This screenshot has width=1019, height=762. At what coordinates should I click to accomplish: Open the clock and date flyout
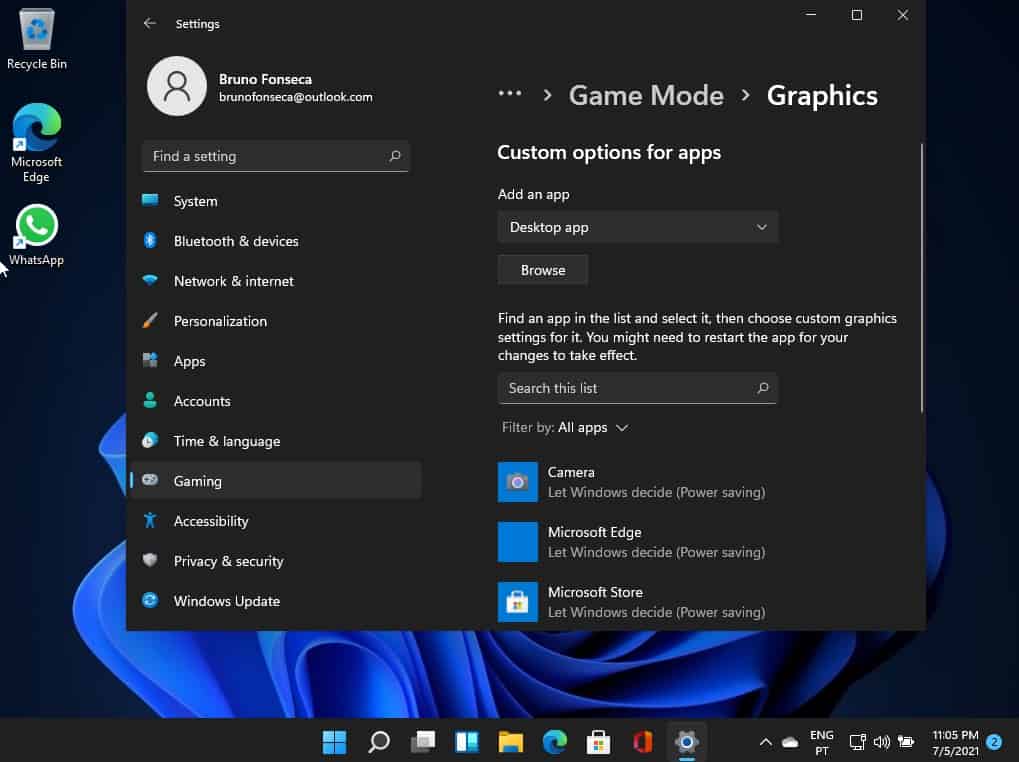(x=955, y=743)
